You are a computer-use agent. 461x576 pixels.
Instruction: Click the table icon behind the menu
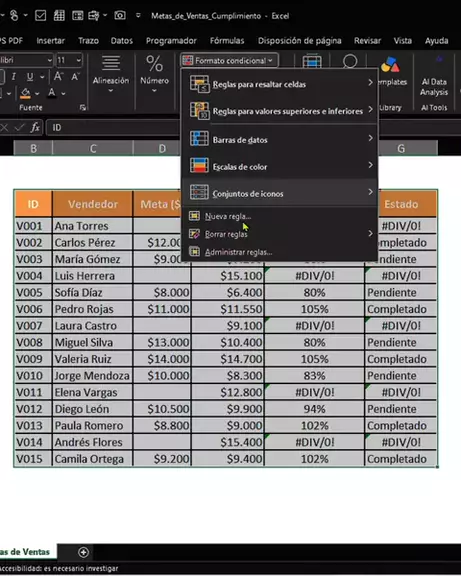click(312, 61)
